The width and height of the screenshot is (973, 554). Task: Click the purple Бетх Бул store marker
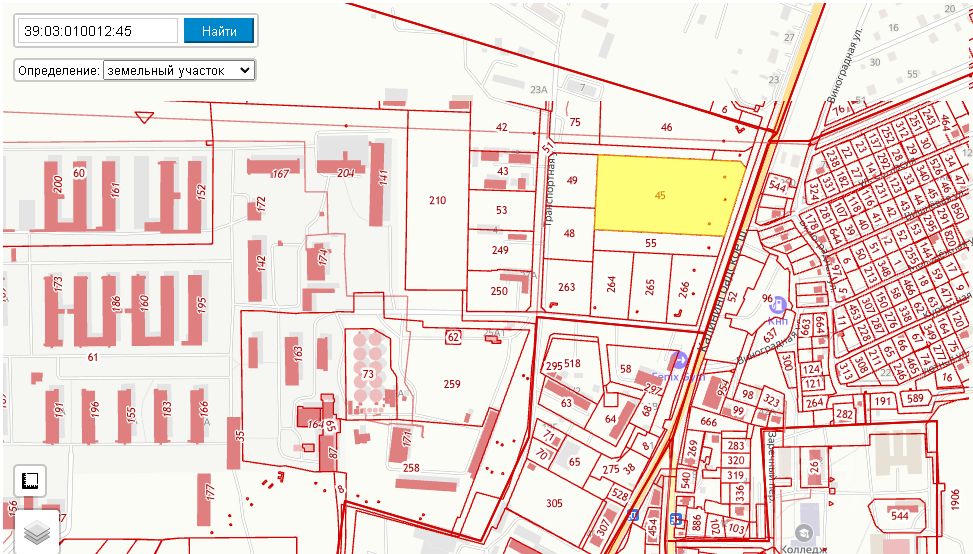[x=678, y=360]
